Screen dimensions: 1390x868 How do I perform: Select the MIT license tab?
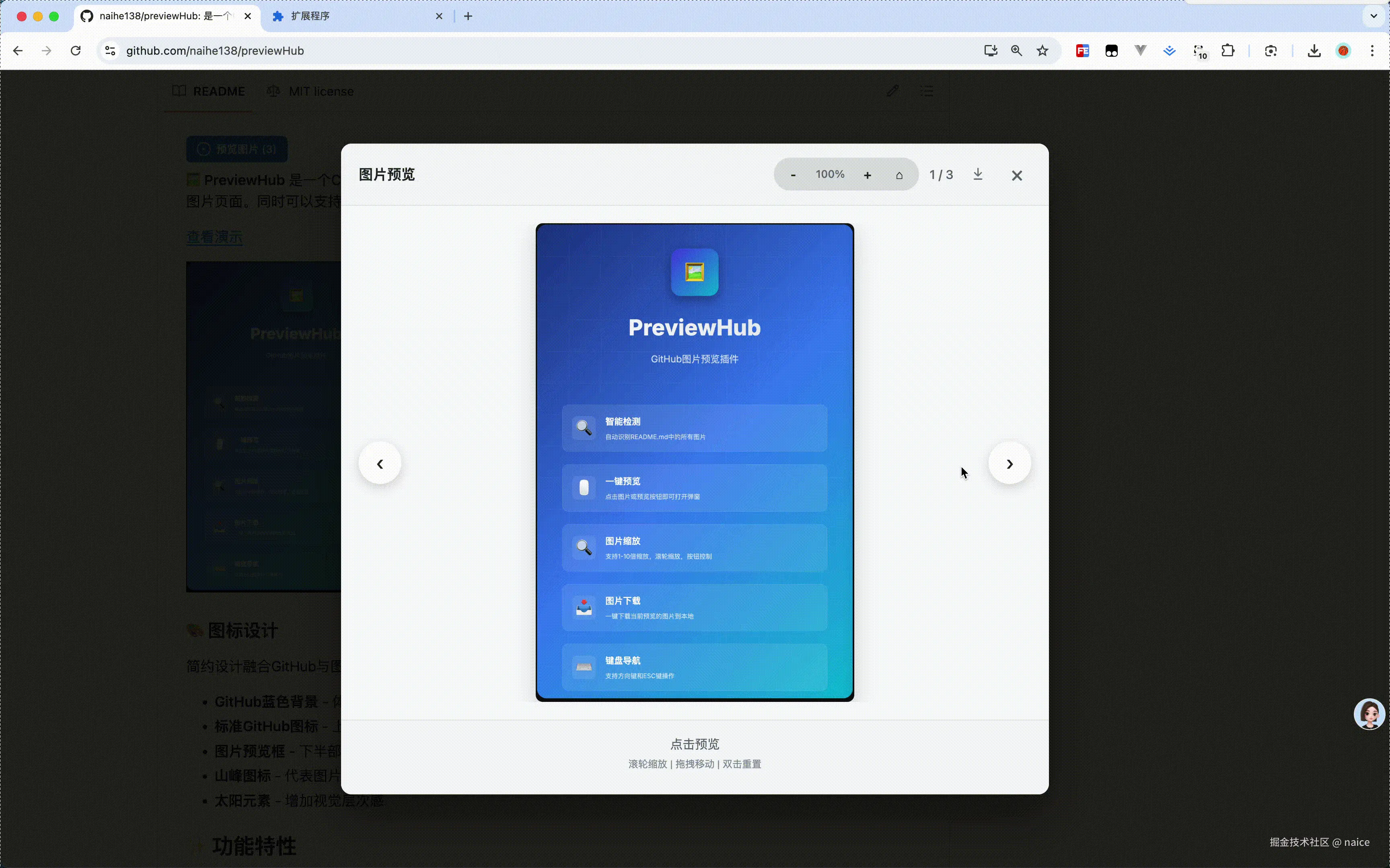[310, 91]
